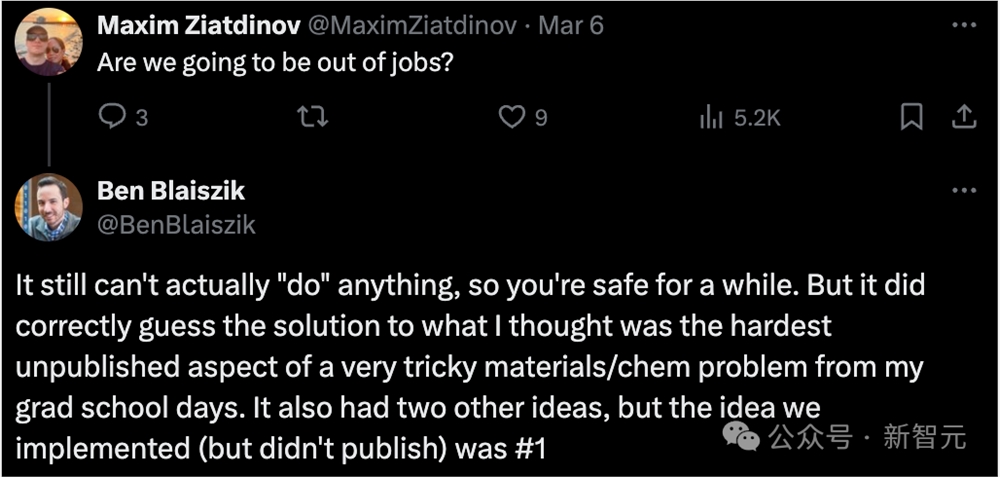The image size is (1000, 477).
Task: Visit Ben Blaiszik's profile by name
Action: click(x=171, y=191)
